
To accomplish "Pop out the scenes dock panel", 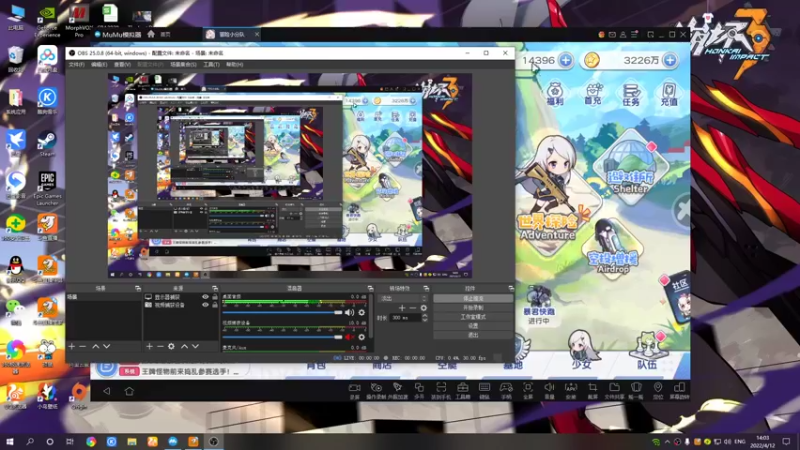I will tap(138, 288).
